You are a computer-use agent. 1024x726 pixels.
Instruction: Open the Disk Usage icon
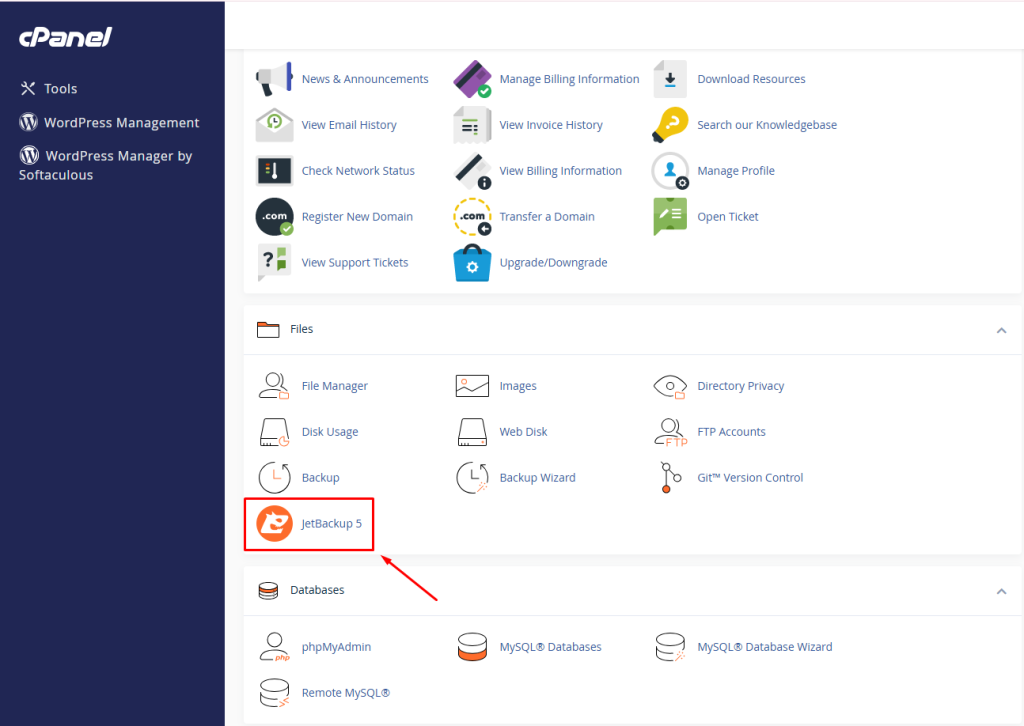274,432
